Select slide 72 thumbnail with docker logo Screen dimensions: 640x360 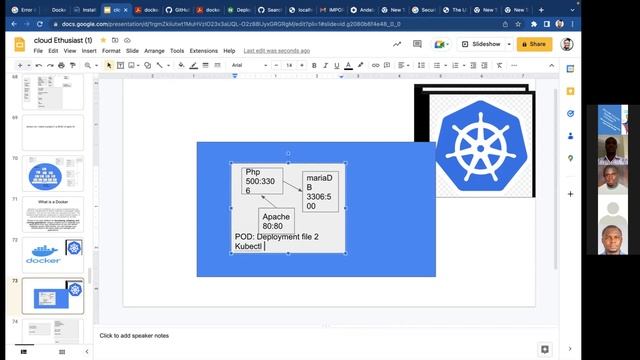click(x=53, y=255)
